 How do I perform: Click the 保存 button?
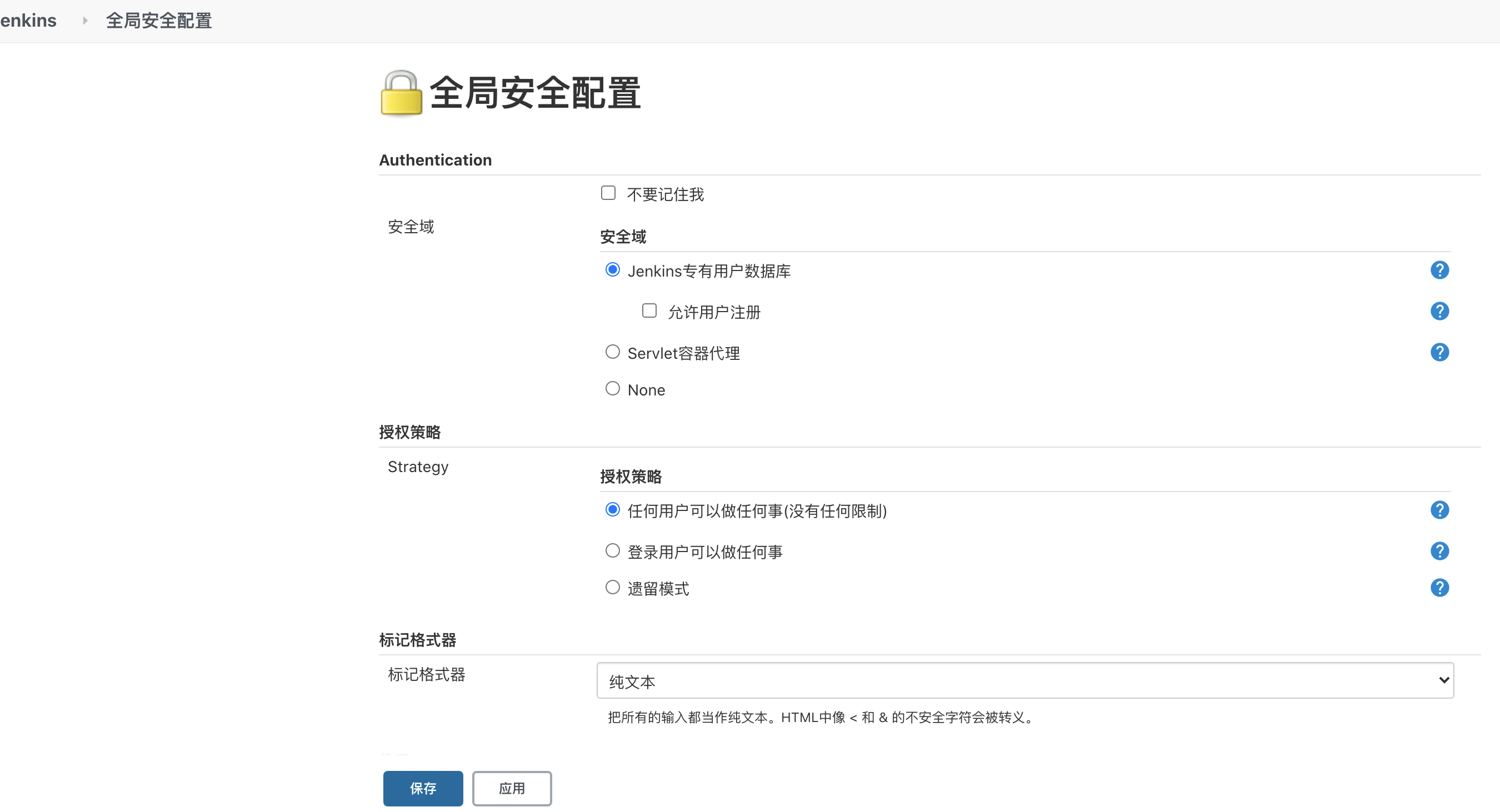point(423,789)
